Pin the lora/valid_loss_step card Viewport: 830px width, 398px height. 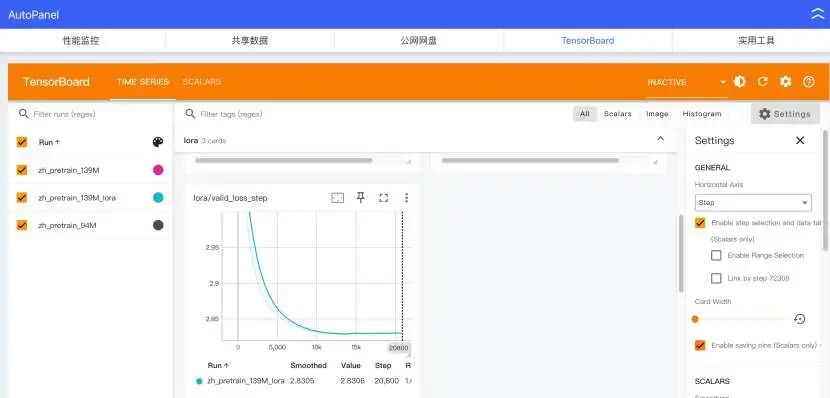(x=360, y=197)
